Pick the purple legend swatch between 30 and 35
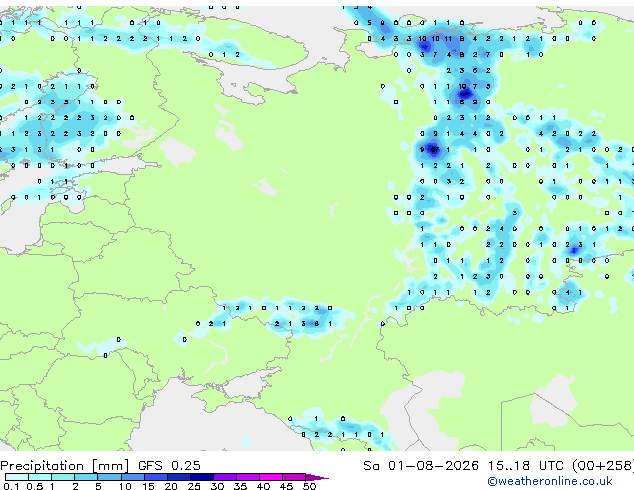This screenshot has width=634, height=490. click(x=225, y=477)
